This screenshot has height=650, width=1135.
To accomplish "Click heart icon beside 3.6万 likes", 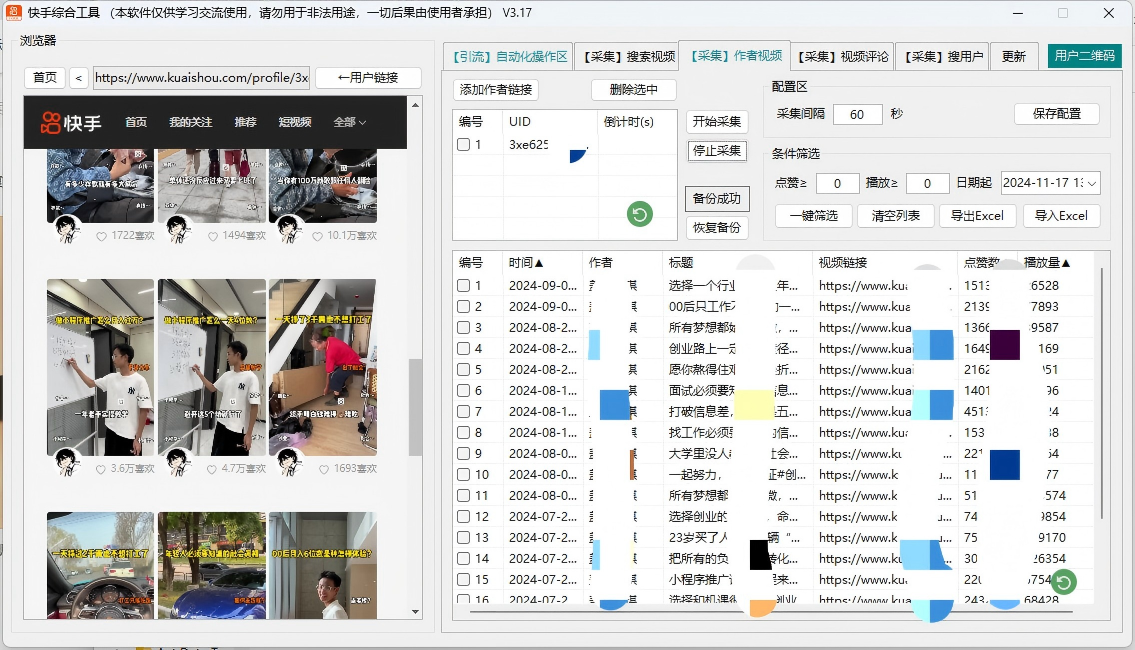I will click(x=101, y=469).
